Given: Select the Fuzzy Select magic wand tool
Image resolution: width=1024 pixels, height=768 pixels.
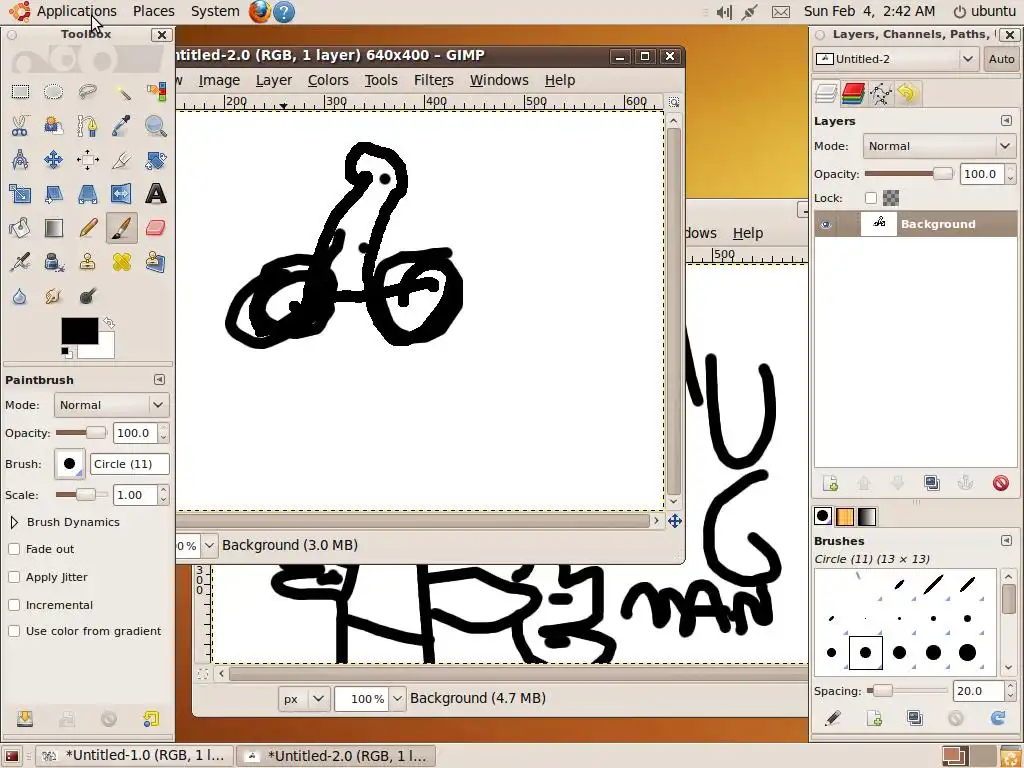Looking at the screenshot, I should pos(121,91).
